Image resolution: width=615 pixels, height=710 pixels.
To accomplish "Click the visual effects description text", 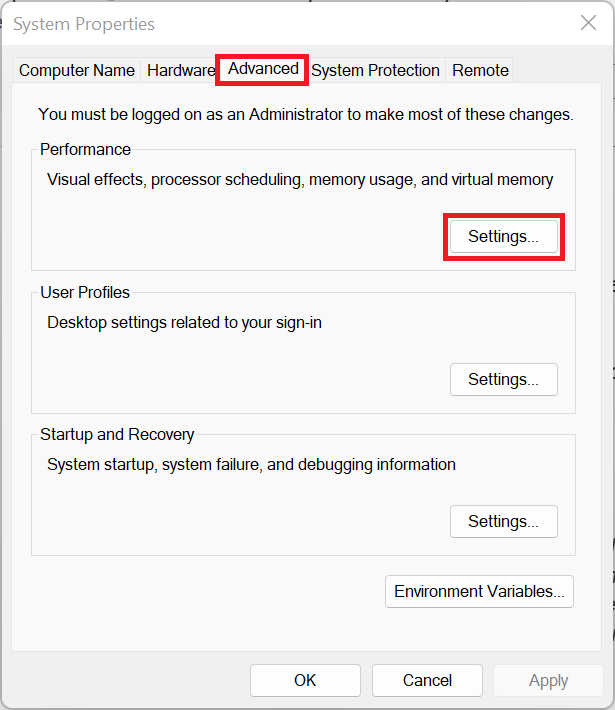I will coord(300,180).
